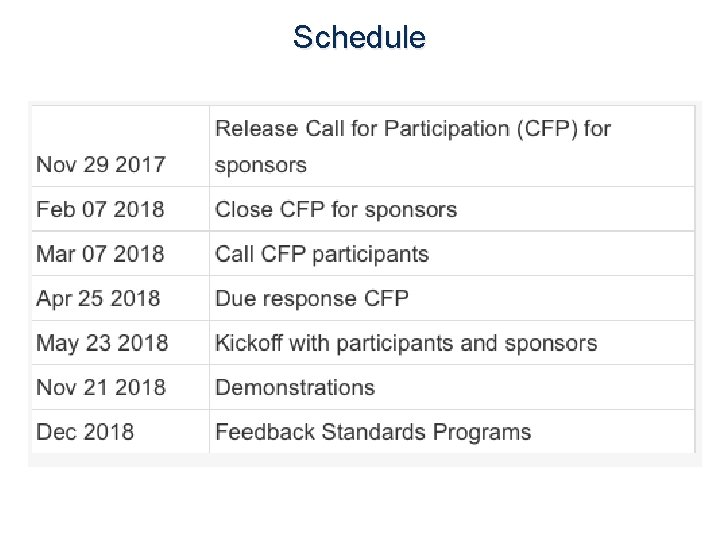Select the Dec 2018 date cell
The width and height of the screenshot is (720, 540).
pyautogui.click(x=85, y=432)
